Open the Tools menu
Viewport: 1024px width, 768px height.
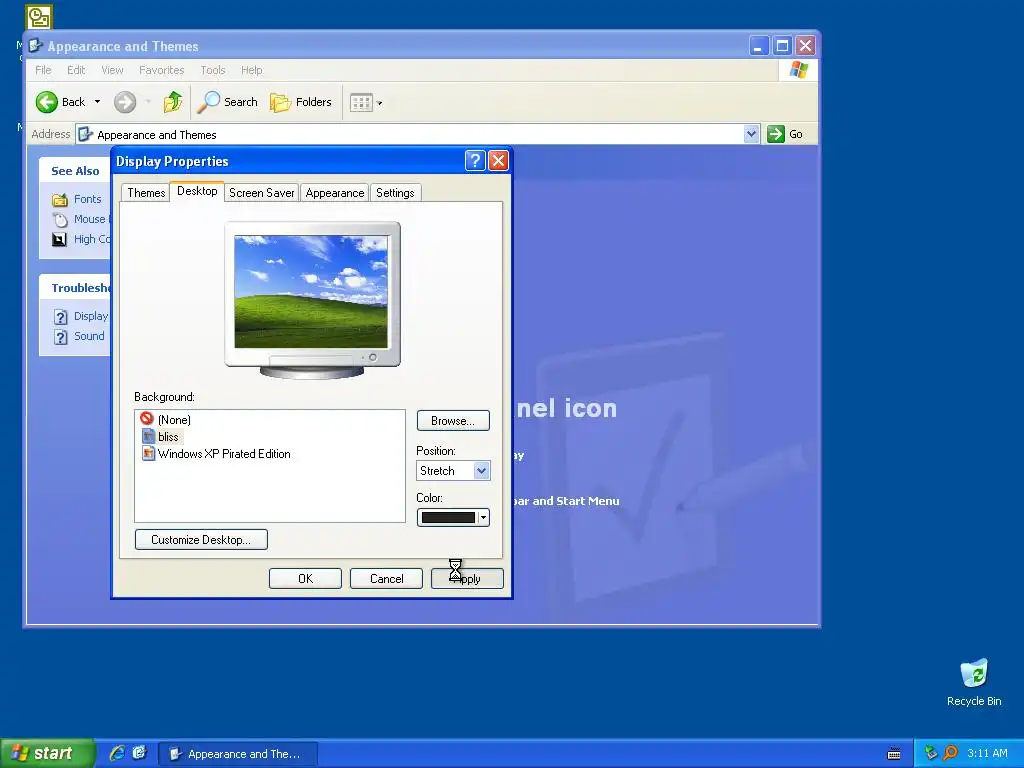tap(213, 70)
